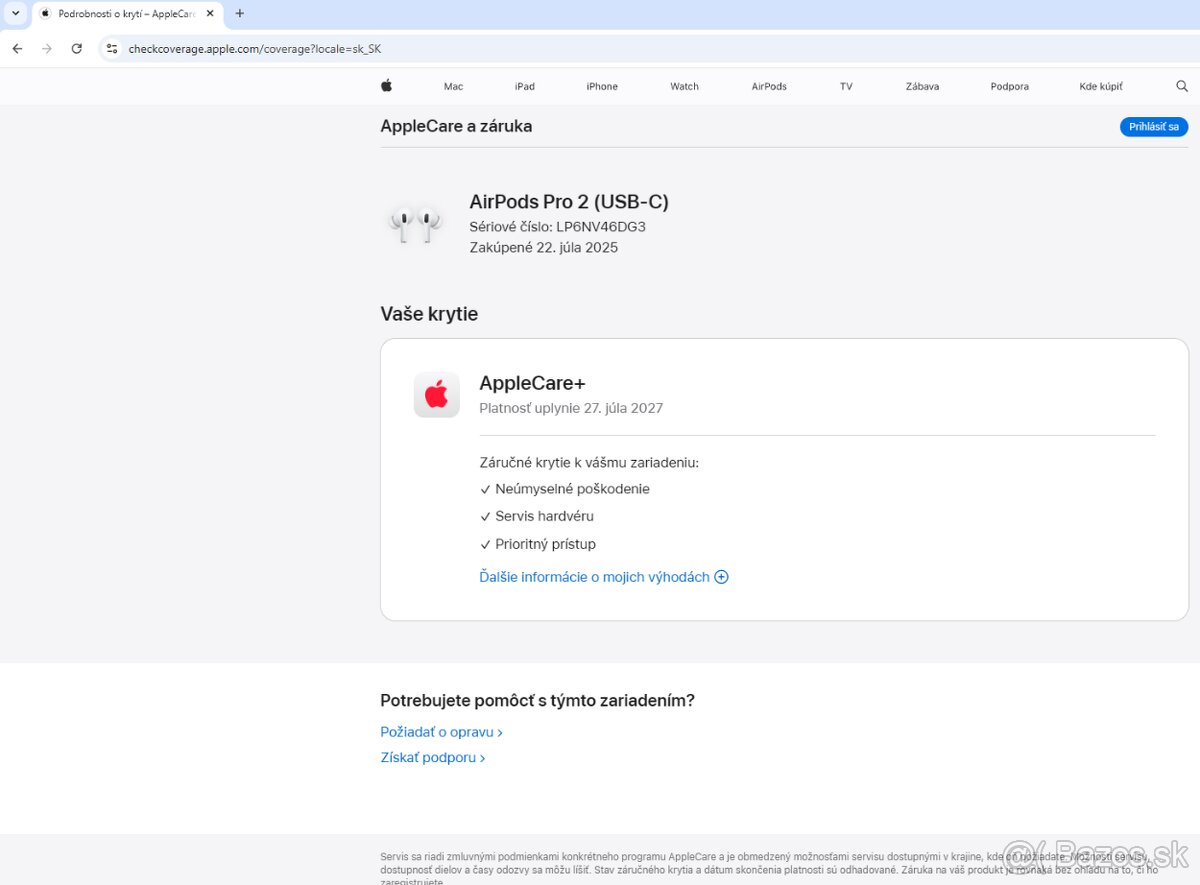Image resolution: width=1200 pixels, height=885 pixels.
Task: Go to the AirPods navigation item
Action: coord(769,87)
